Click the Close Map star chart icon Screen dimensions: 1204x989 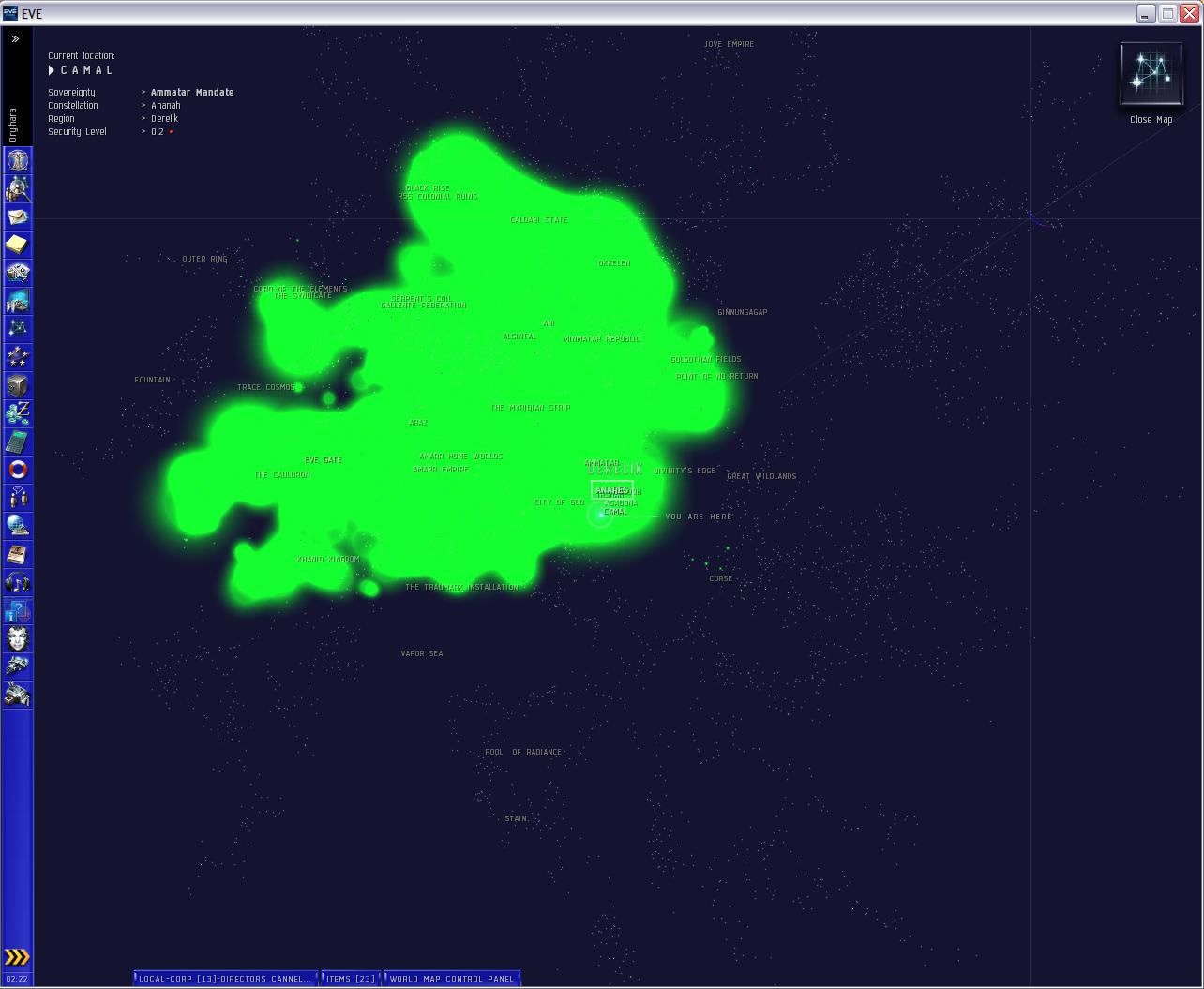(x=1151, y=74)
